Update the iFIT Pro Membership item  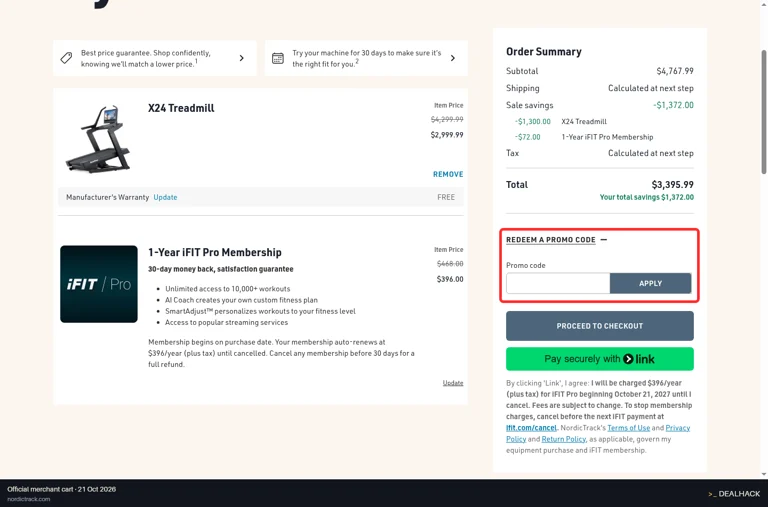click(453, 383)
